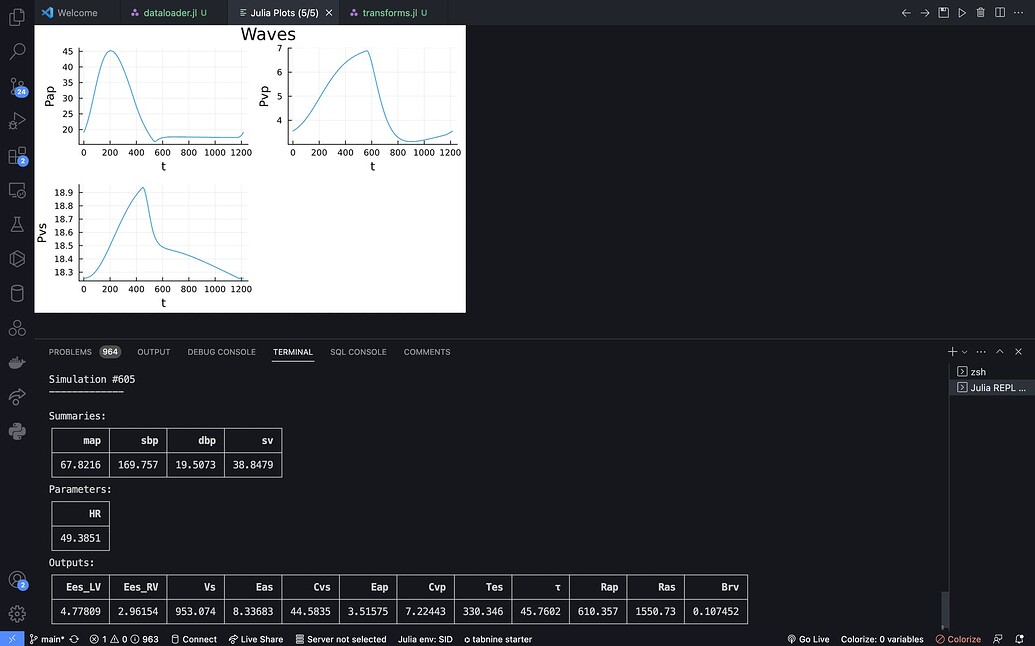Open the Testing flask view
Image resolution: width=1035 pixels, height=646 pixels.
click(x=17, y=224)
